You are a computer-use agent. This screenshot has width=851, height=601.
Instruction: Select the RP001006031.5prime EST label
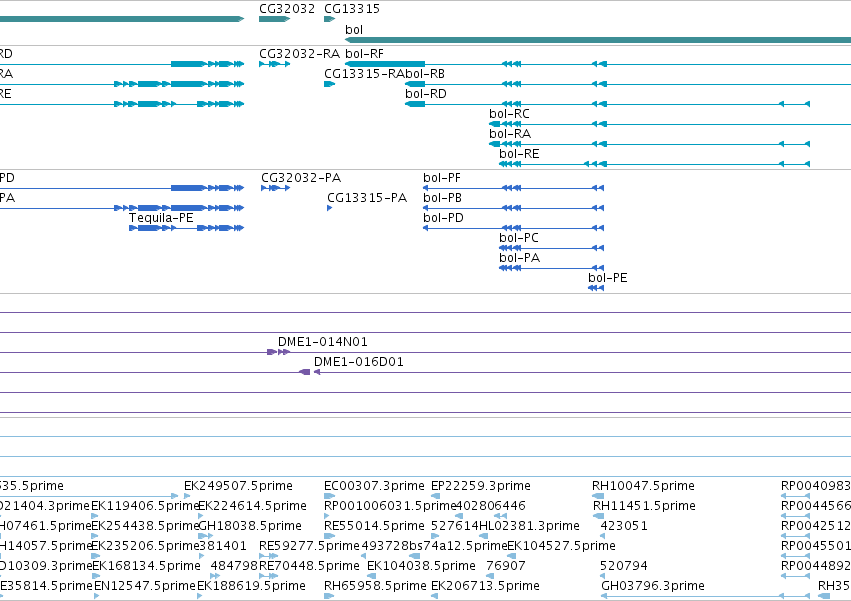point(390,506)
